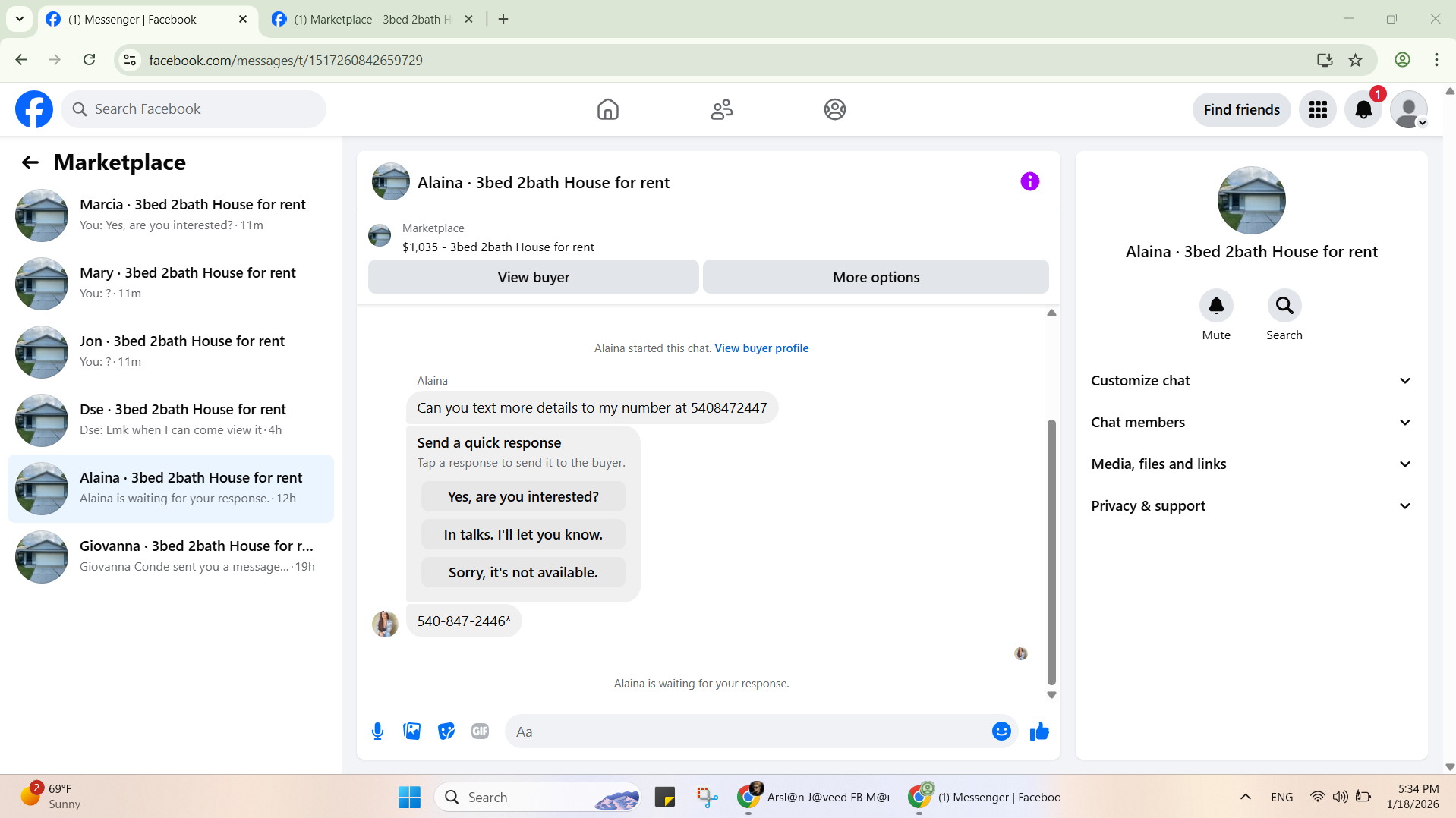Attach a photo file icon
Viewport: 1456px width, 818px height.
point(411,731)
